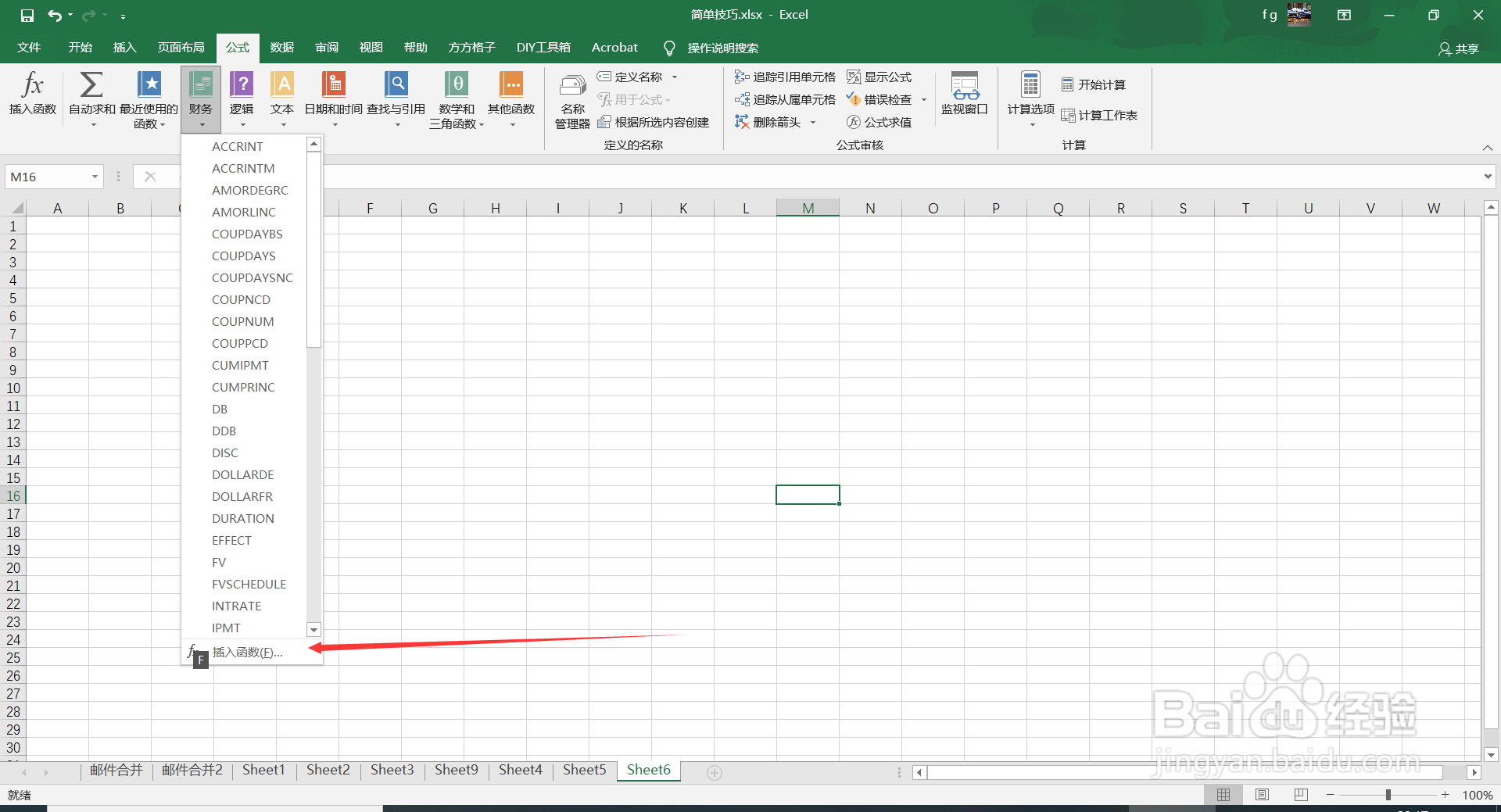Switch to the Home (开始) tab

80,48
